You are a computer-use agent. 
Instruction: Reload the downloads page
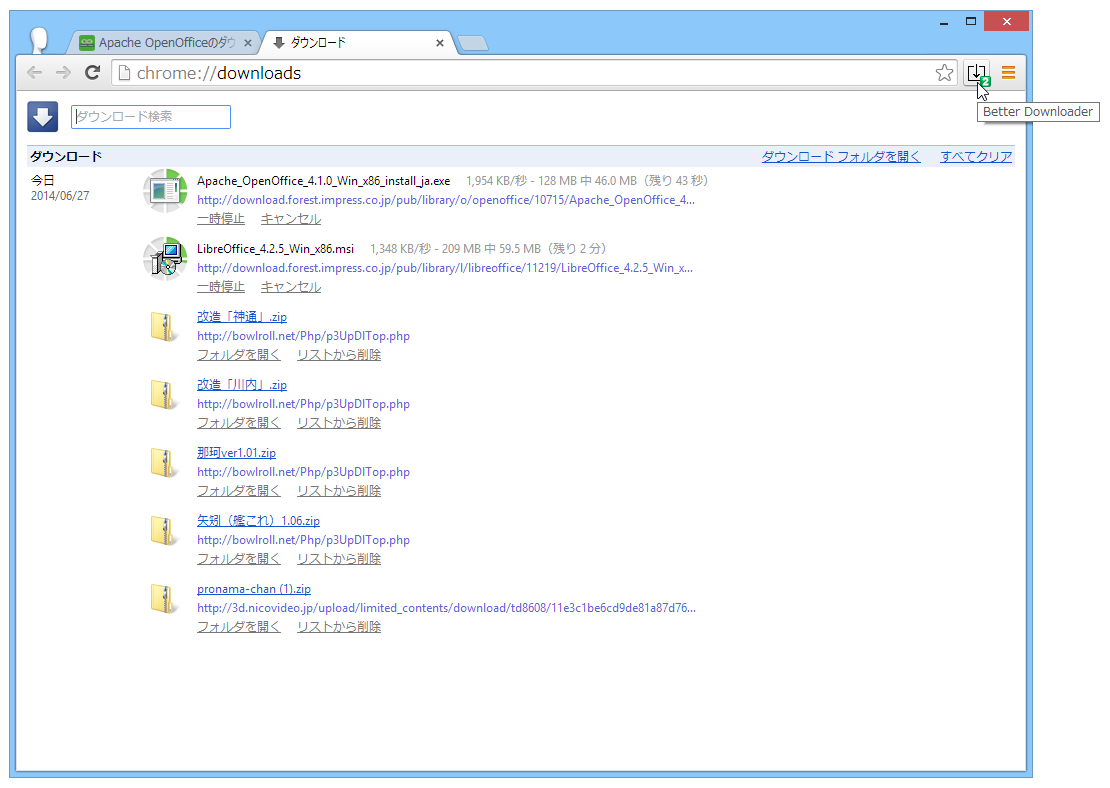tap(92, 72)
